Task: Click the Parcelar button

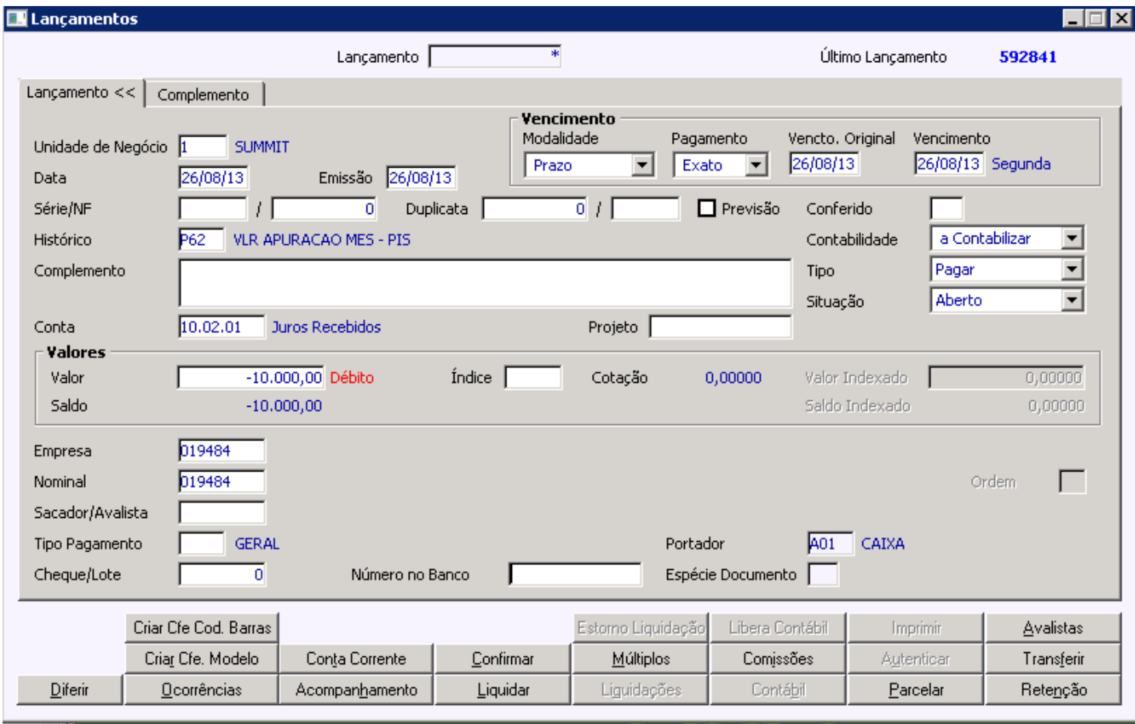Action: (x=916, y=690)
